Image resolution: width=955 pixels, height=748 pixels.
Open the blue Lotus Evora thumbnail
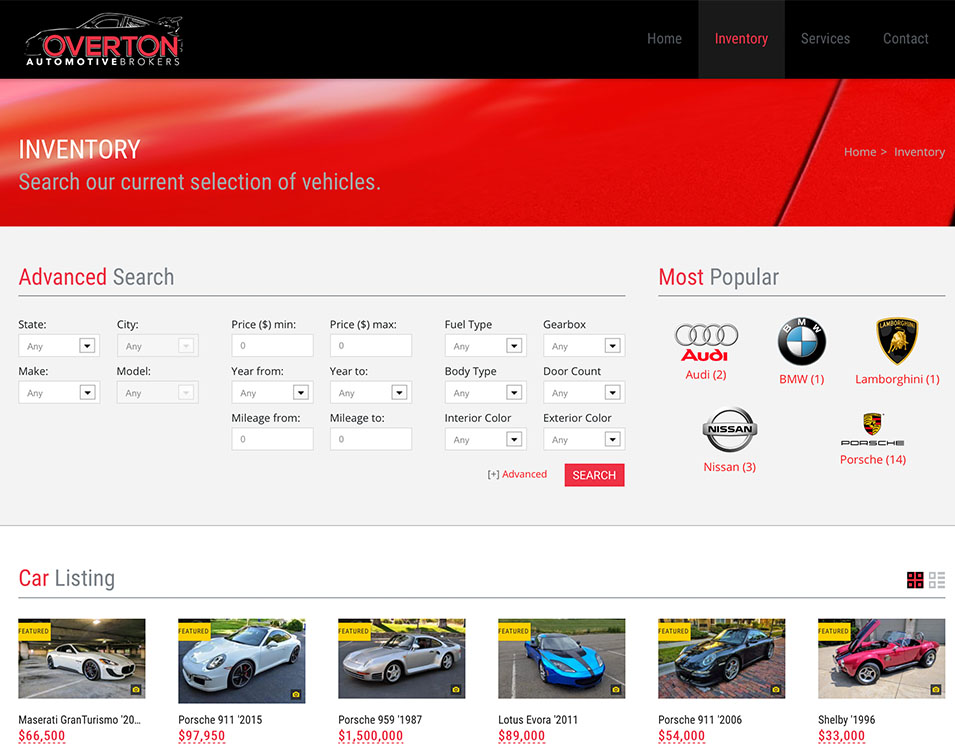562,658
